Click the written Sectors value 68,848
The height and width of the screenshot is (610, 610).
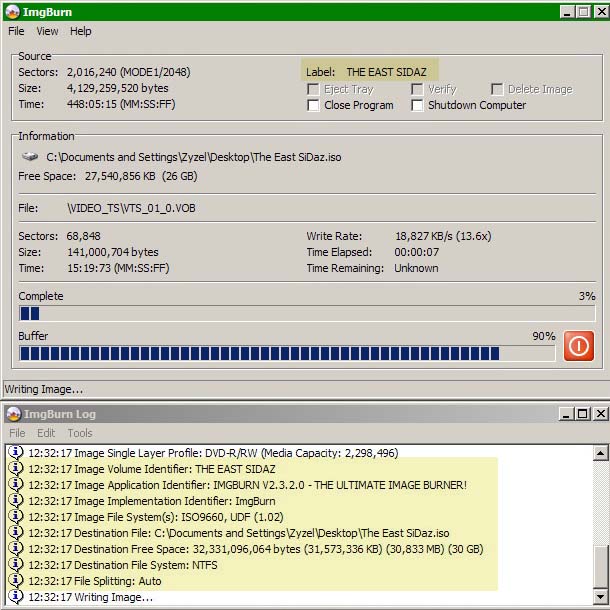(83, 236)
